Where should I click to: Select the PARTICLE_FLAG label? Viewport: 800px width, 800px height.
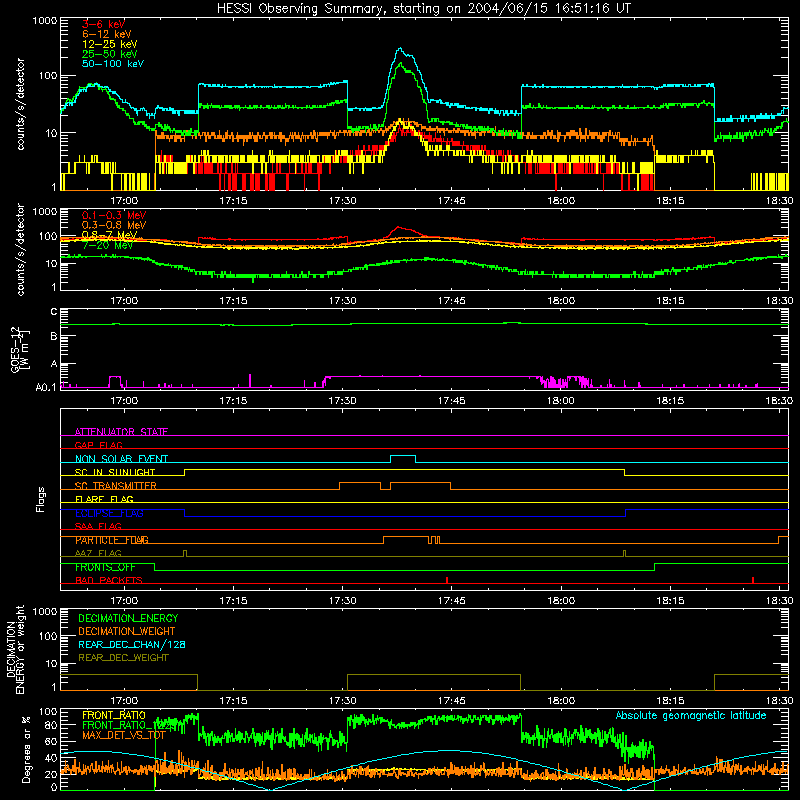pos(112,540)
